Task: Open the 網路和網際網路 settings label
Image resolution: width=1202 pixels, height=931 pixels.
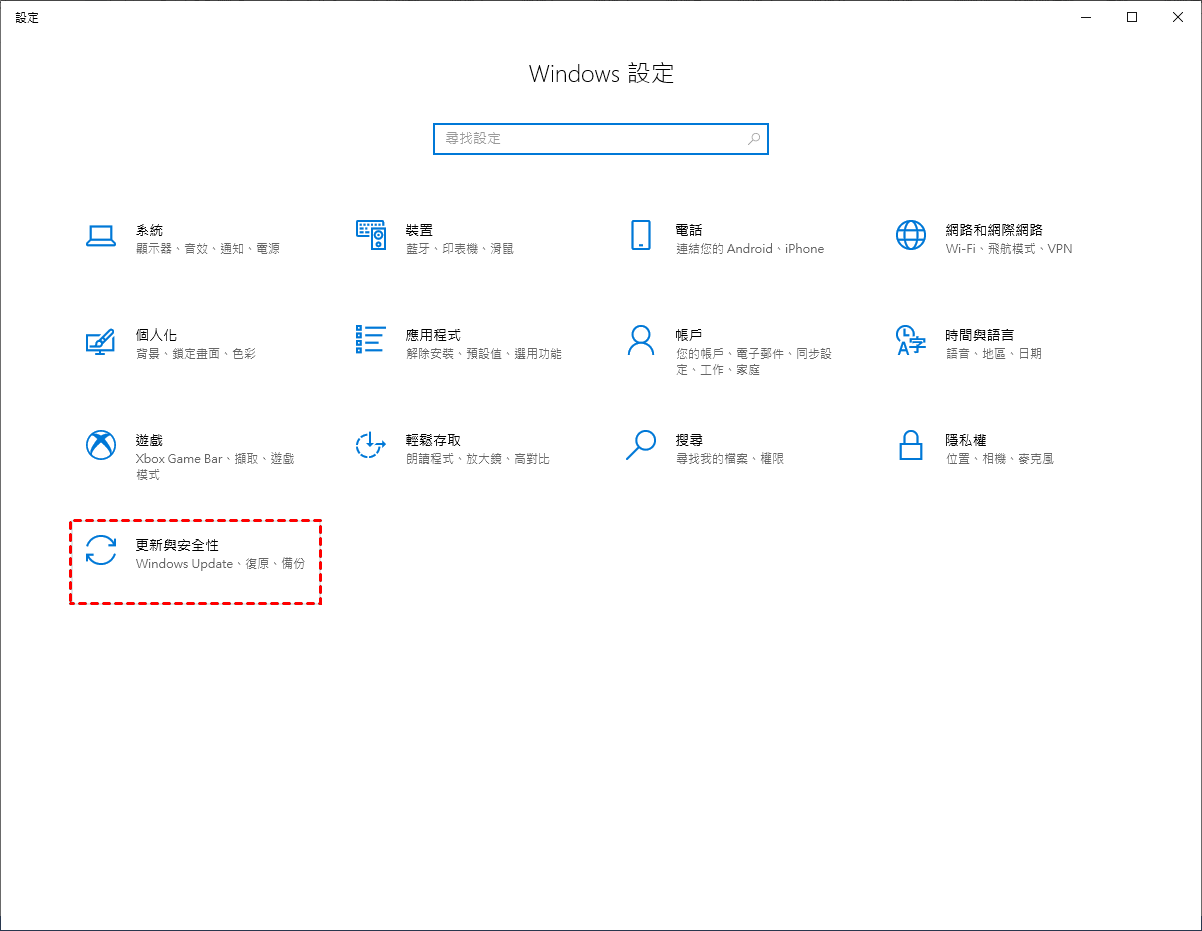Action: coord(994,230)
